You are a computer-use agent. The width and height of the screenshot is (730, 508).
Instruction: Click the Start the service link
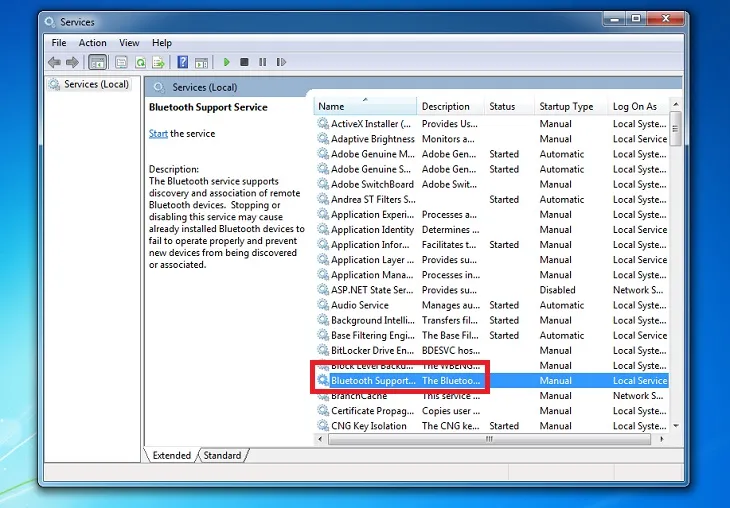[158, 133]
